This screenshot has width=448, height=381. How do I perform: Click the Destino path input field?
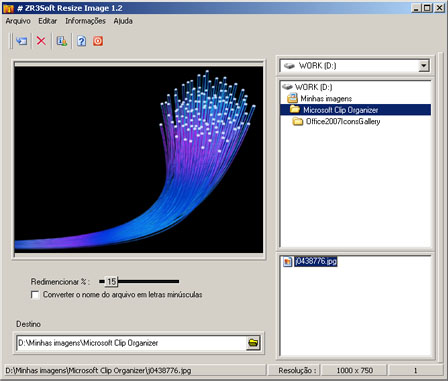131,343
